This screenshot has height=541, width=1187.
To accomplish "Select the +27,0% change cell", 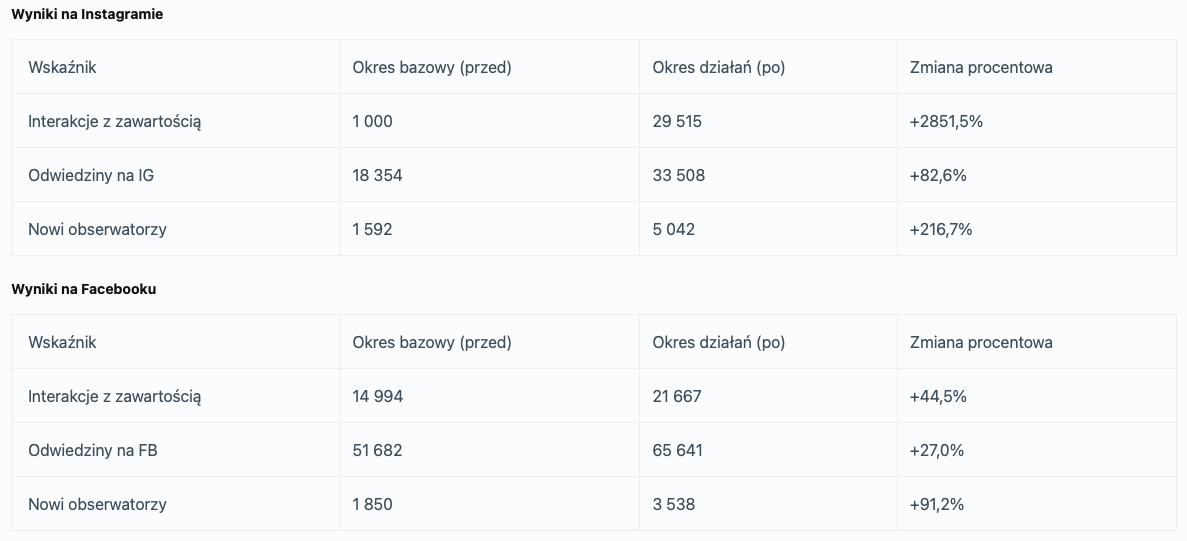I will (x=937, y=450).
